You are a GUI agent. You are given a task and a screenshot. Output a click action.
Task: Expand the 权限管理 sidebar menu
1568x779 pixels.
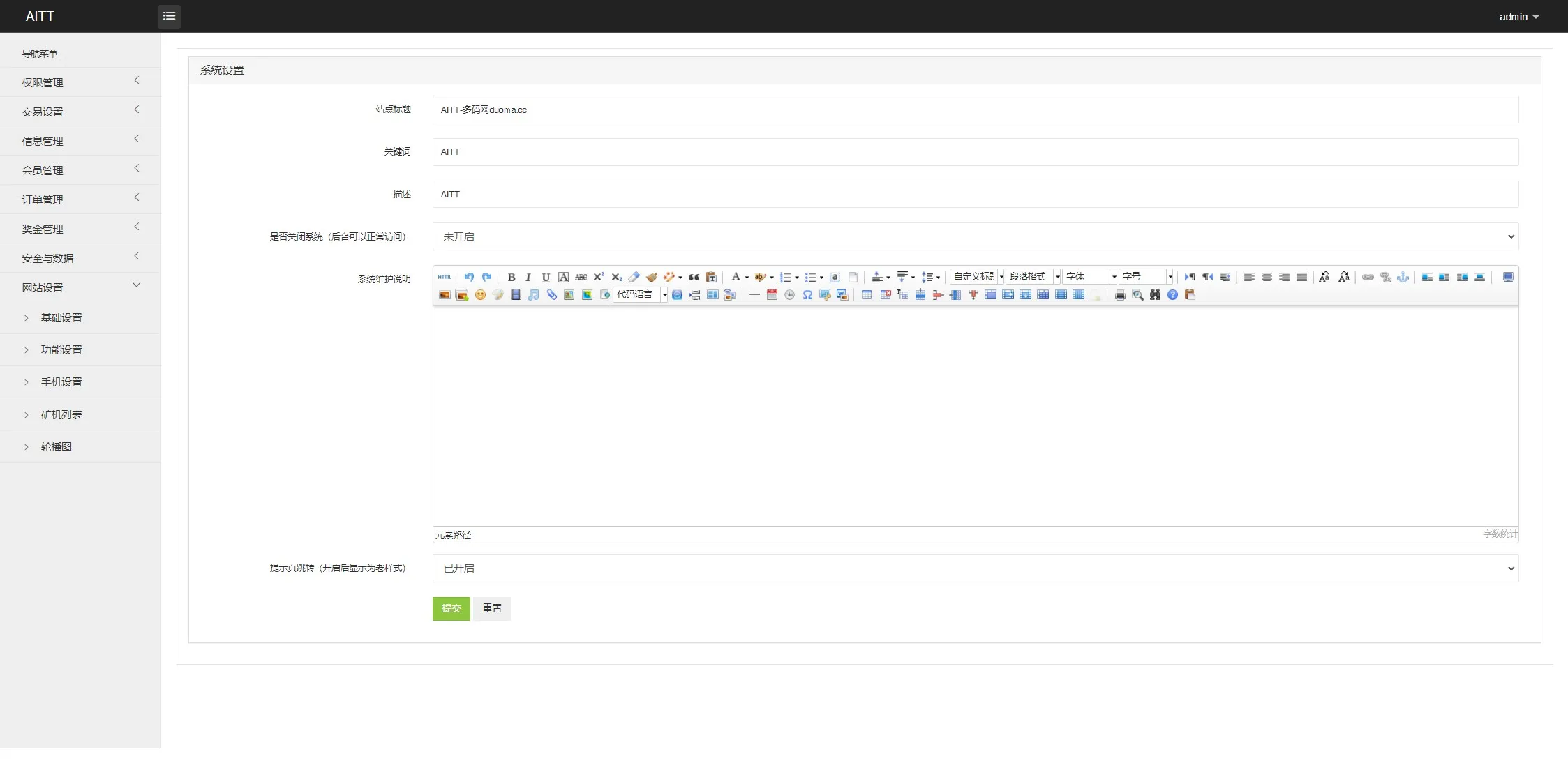click(x=80, y=82)
